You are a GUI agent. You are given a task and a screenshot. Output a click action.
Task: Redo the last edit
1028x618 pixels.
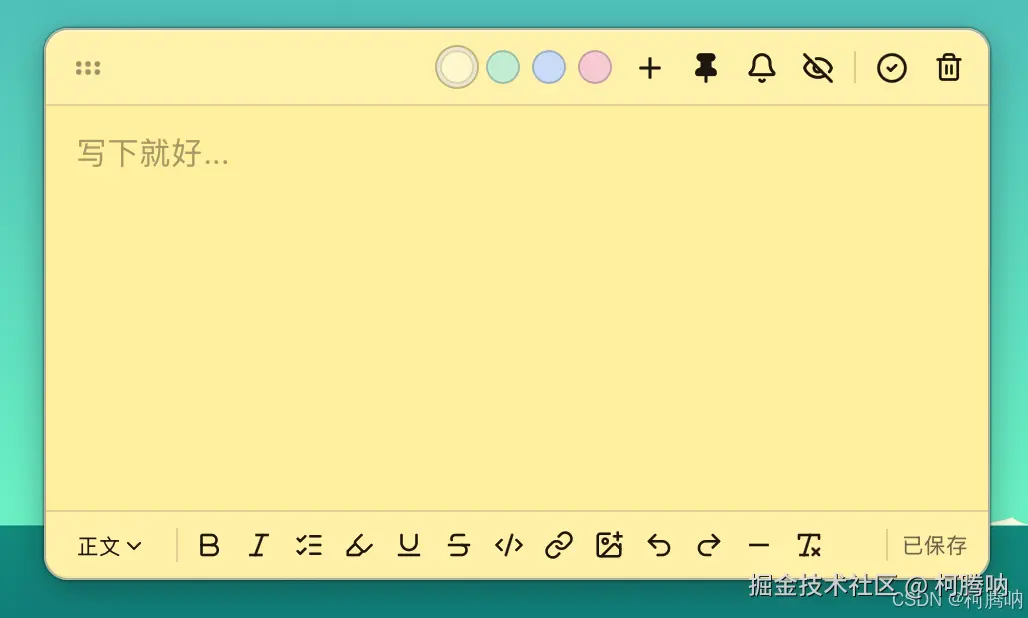709,545
